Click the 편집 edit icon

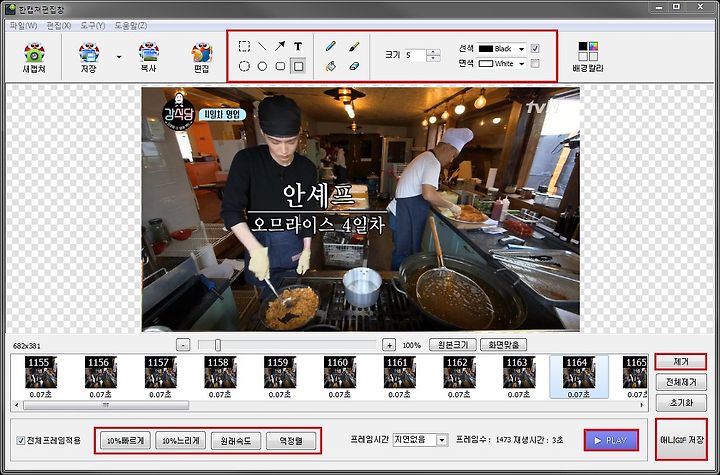pos(201,58)
